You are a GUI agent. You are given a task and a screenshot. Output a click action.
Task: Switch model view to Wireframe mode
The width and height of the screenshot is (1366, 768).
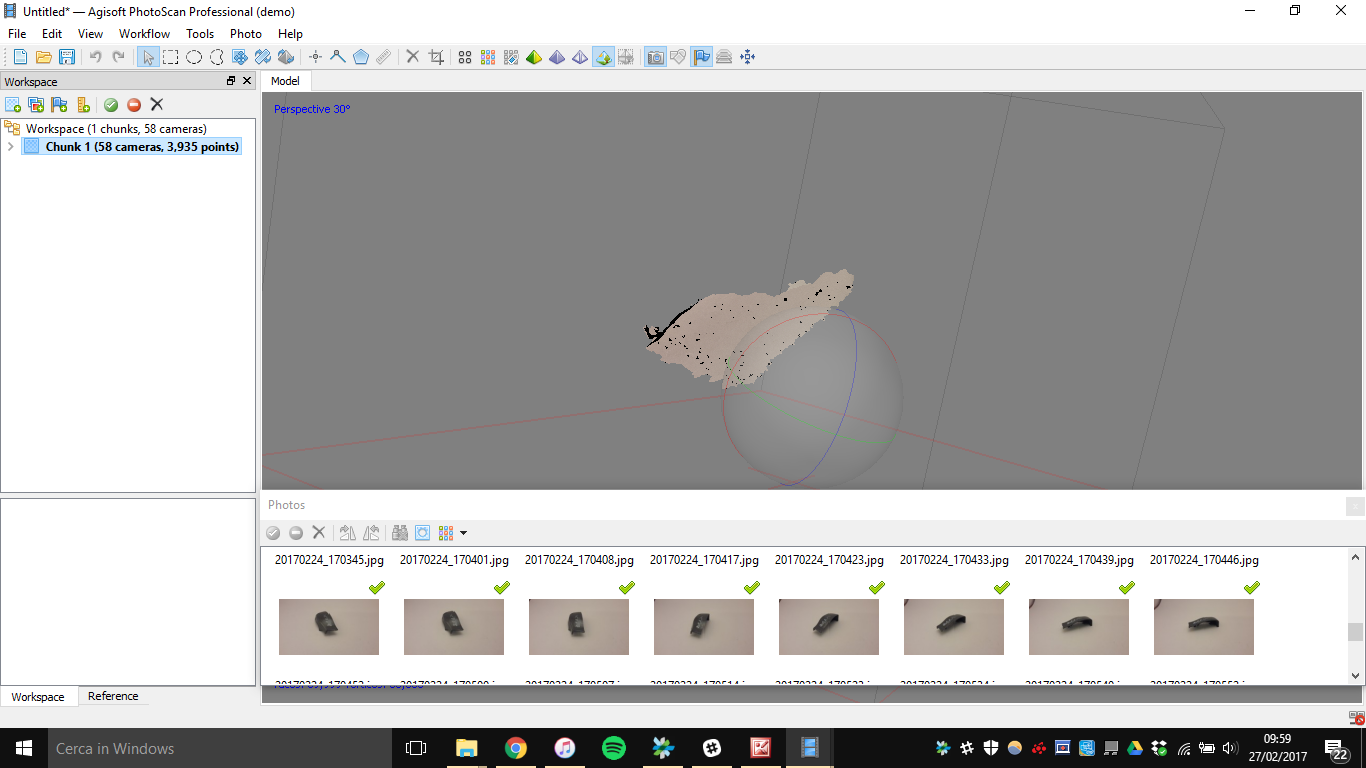tap(580, 57)
